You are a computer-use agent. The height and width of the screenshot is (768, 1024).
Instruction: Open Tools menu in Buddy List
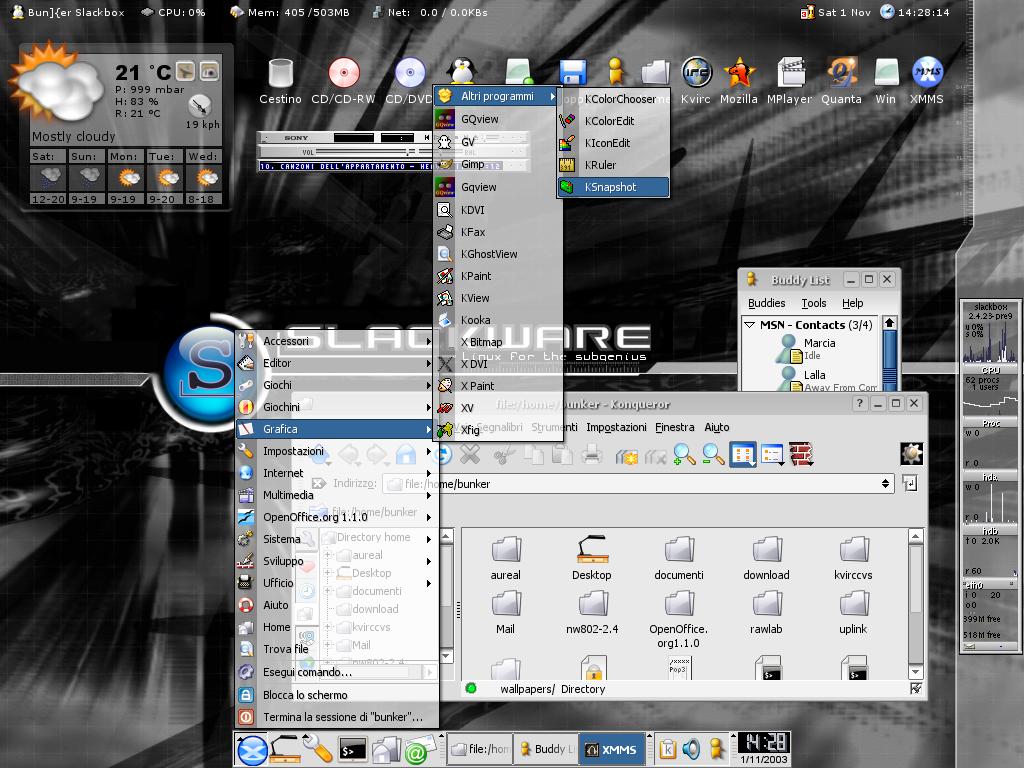(814, 303)
